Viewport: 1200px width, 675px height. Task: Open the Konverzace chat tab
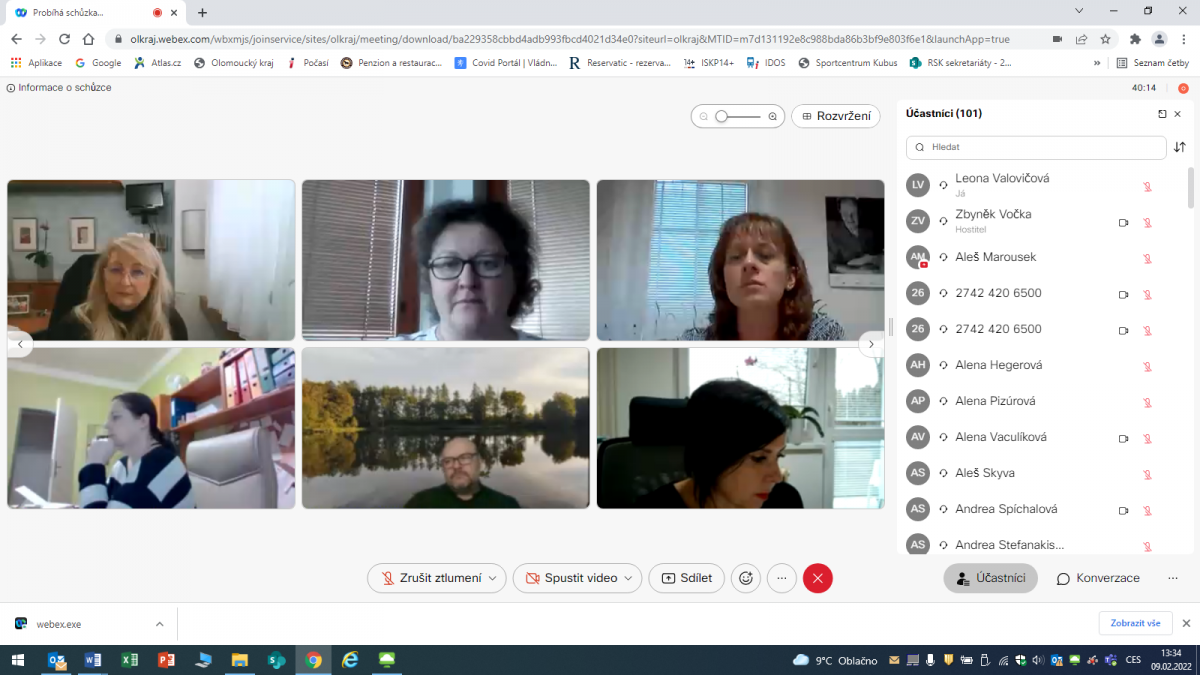tap(1098, 578)
